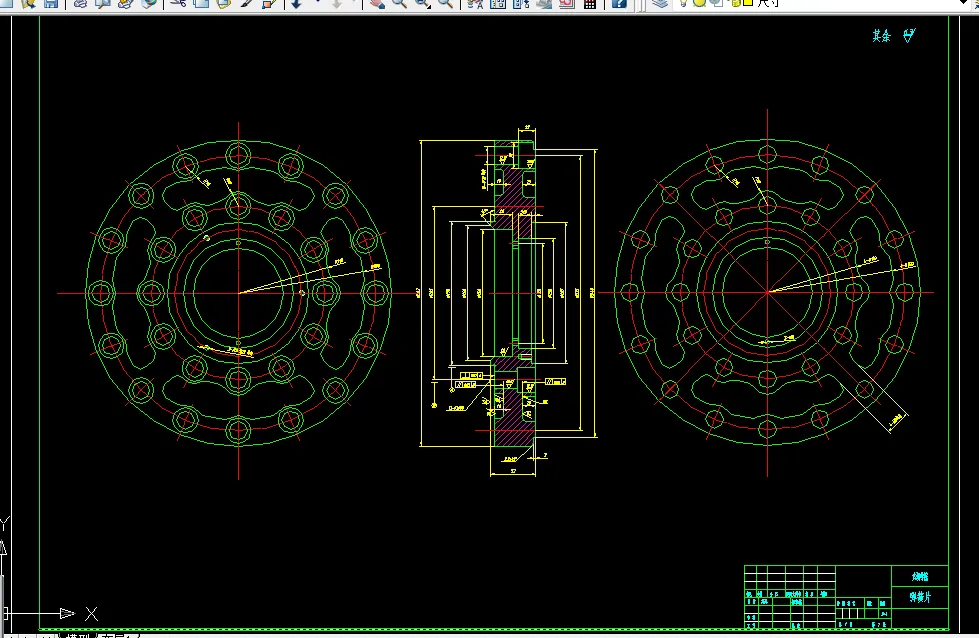
Task: Open the Block Editor icon
Action: 269,3
